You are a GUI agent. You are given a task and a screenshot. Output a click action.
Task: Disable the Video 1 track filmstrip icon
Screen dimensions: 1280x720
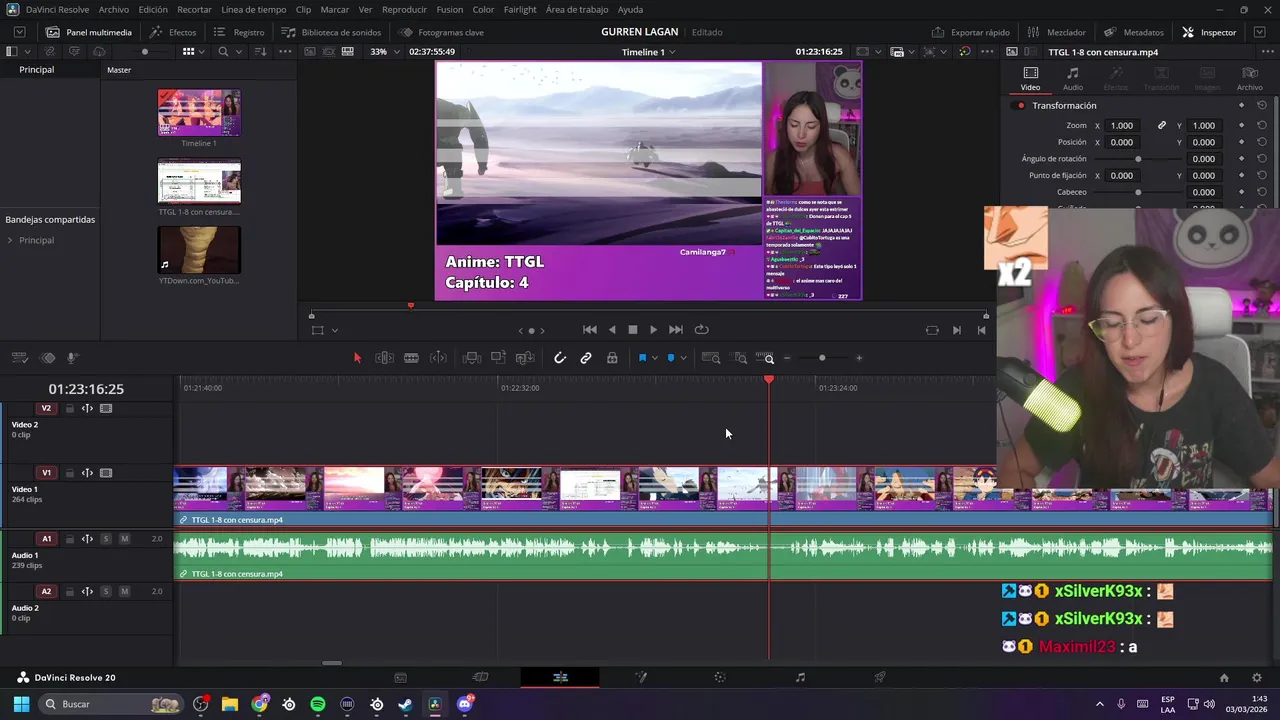tap(106, 473)
